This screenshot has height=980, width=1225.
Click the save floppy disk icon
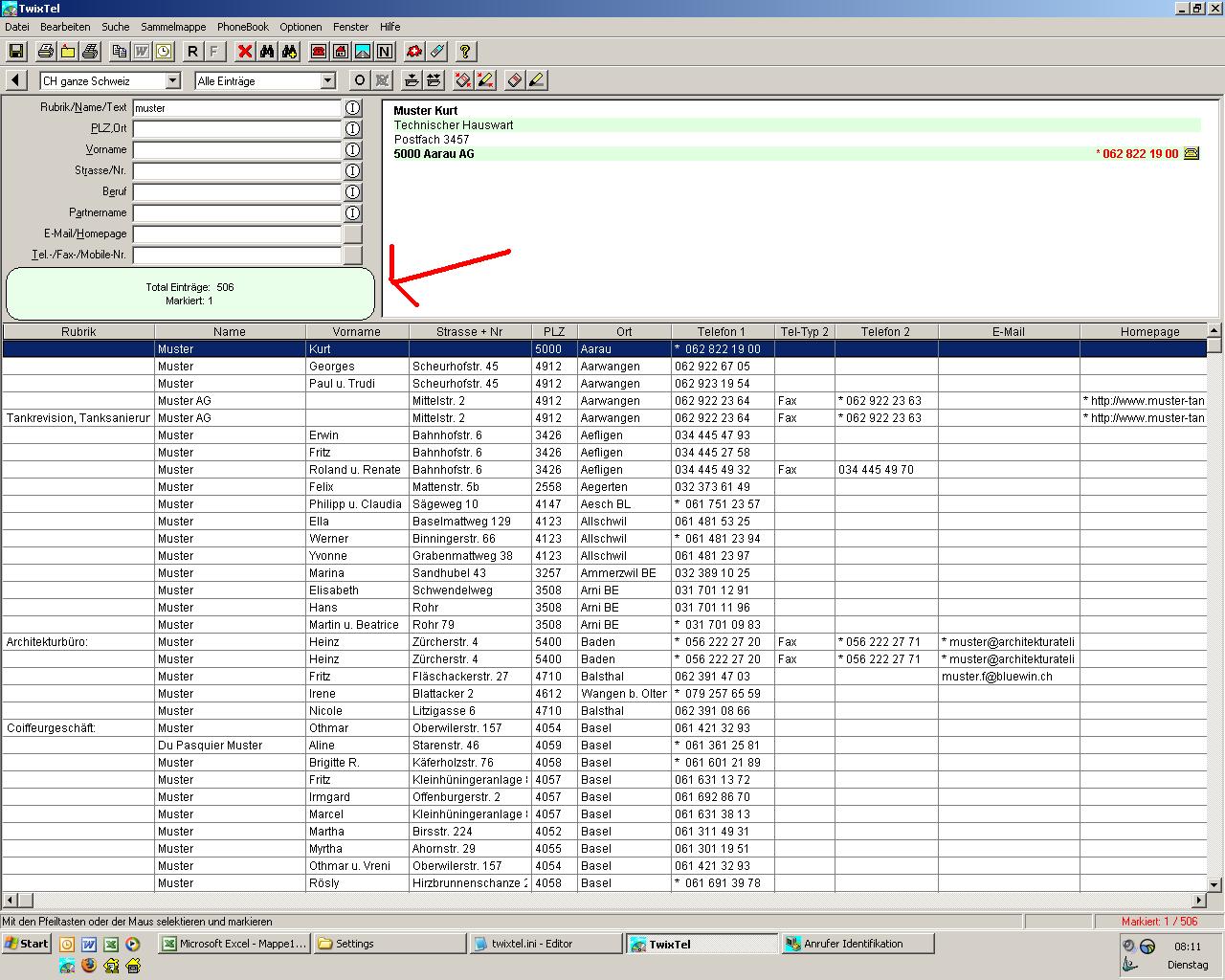point(16,52)
